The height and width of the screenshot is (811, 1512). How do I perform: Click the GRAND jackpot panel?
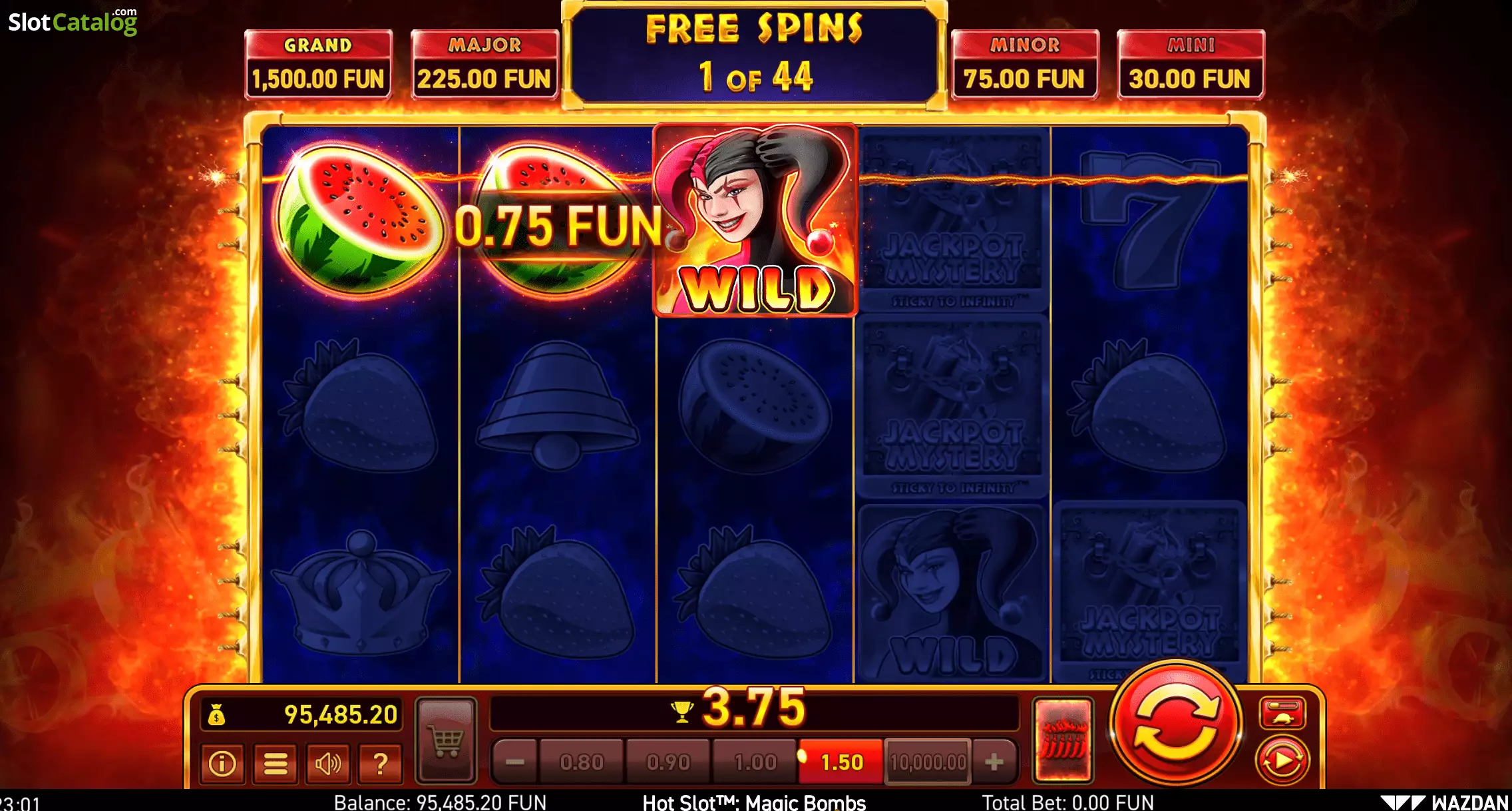tap(318, 65)
